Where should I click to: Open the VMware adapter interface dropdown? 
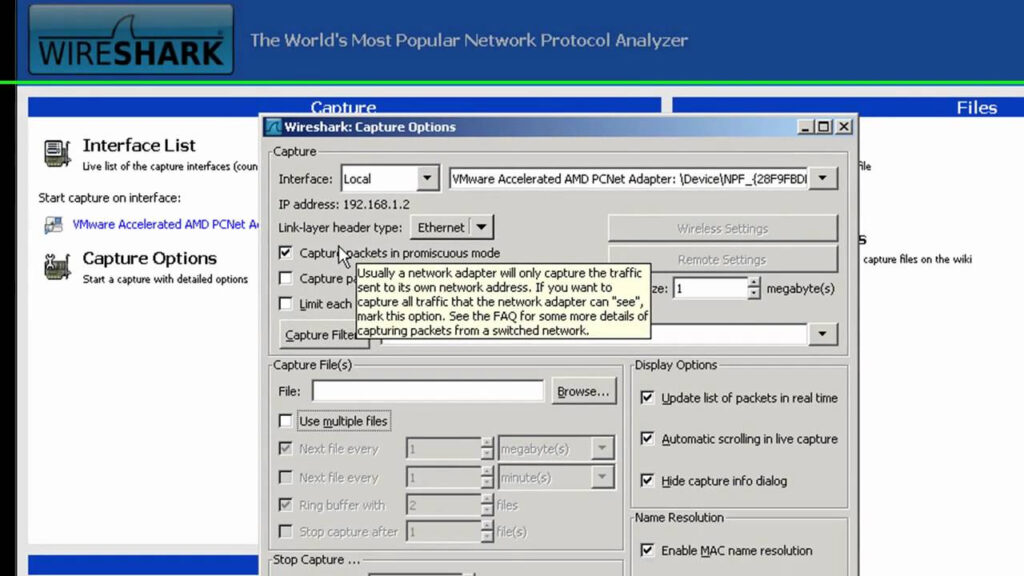(823, 178)
